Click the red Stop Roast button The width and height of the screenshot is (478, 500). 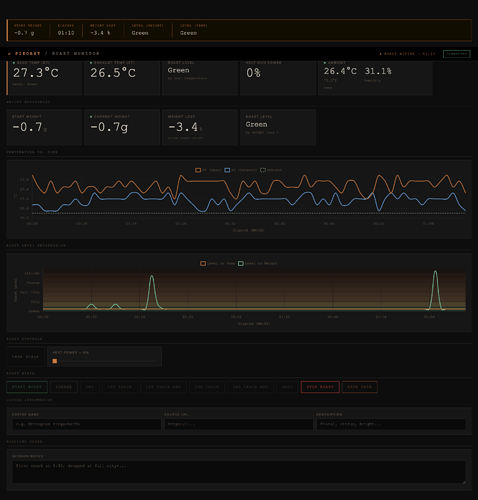[x=320, y=387]
